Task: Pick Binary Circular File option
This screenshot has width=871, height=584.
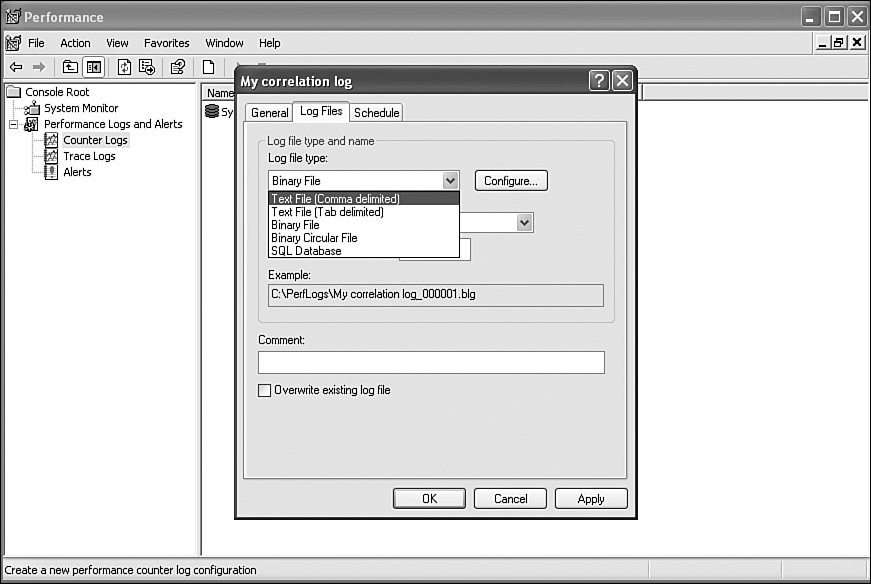Action: tap(314, 238)
